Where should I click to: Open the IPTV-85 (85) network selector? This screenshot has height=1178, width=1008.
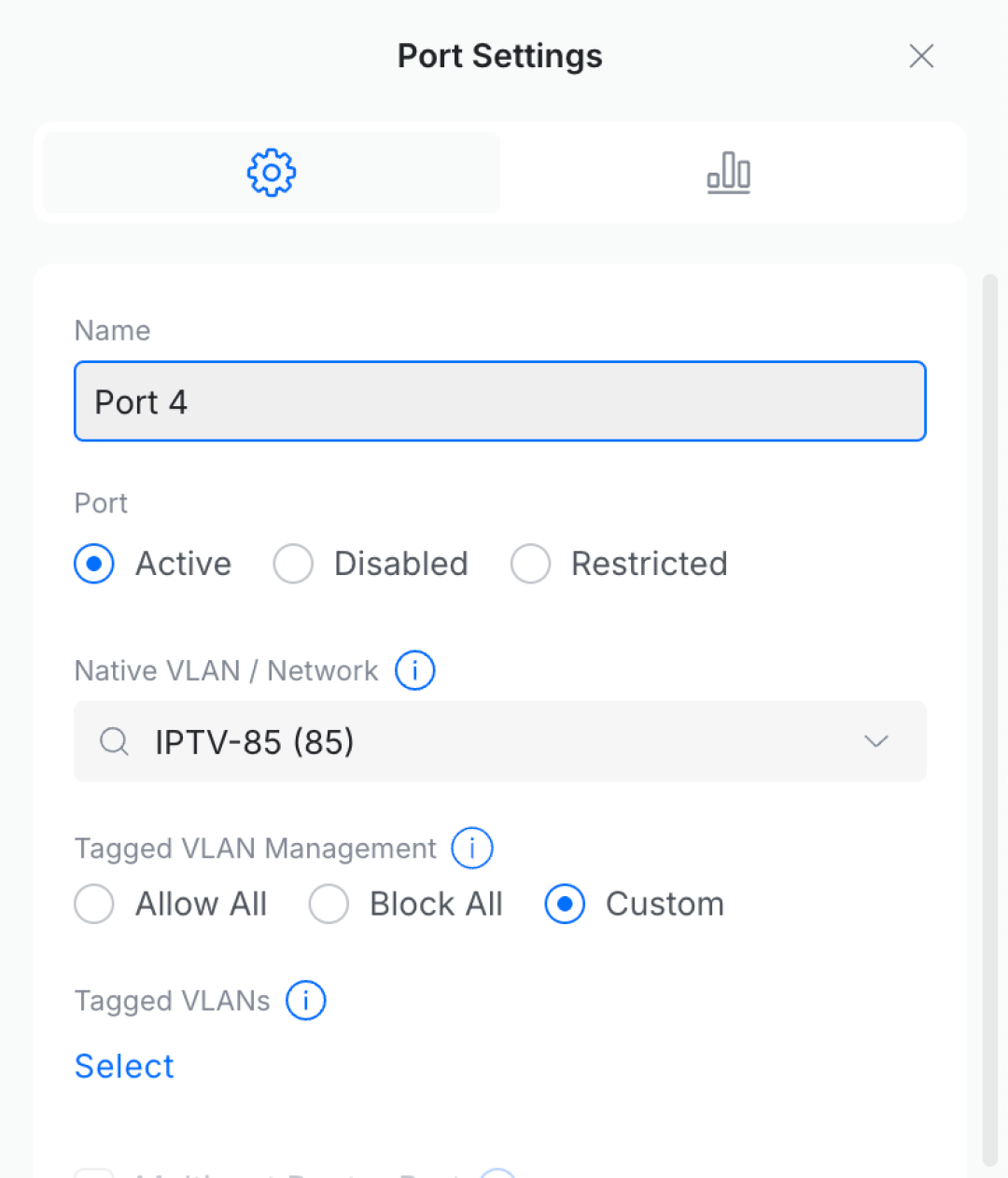pos(500,741)
